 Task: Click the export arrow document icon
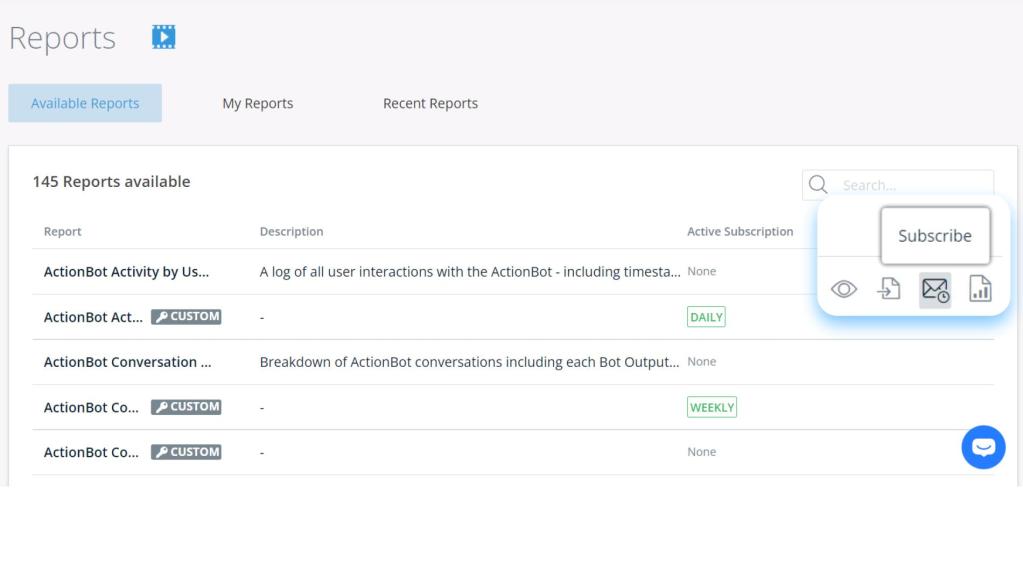pyautogui.click(x=889, y=289)
